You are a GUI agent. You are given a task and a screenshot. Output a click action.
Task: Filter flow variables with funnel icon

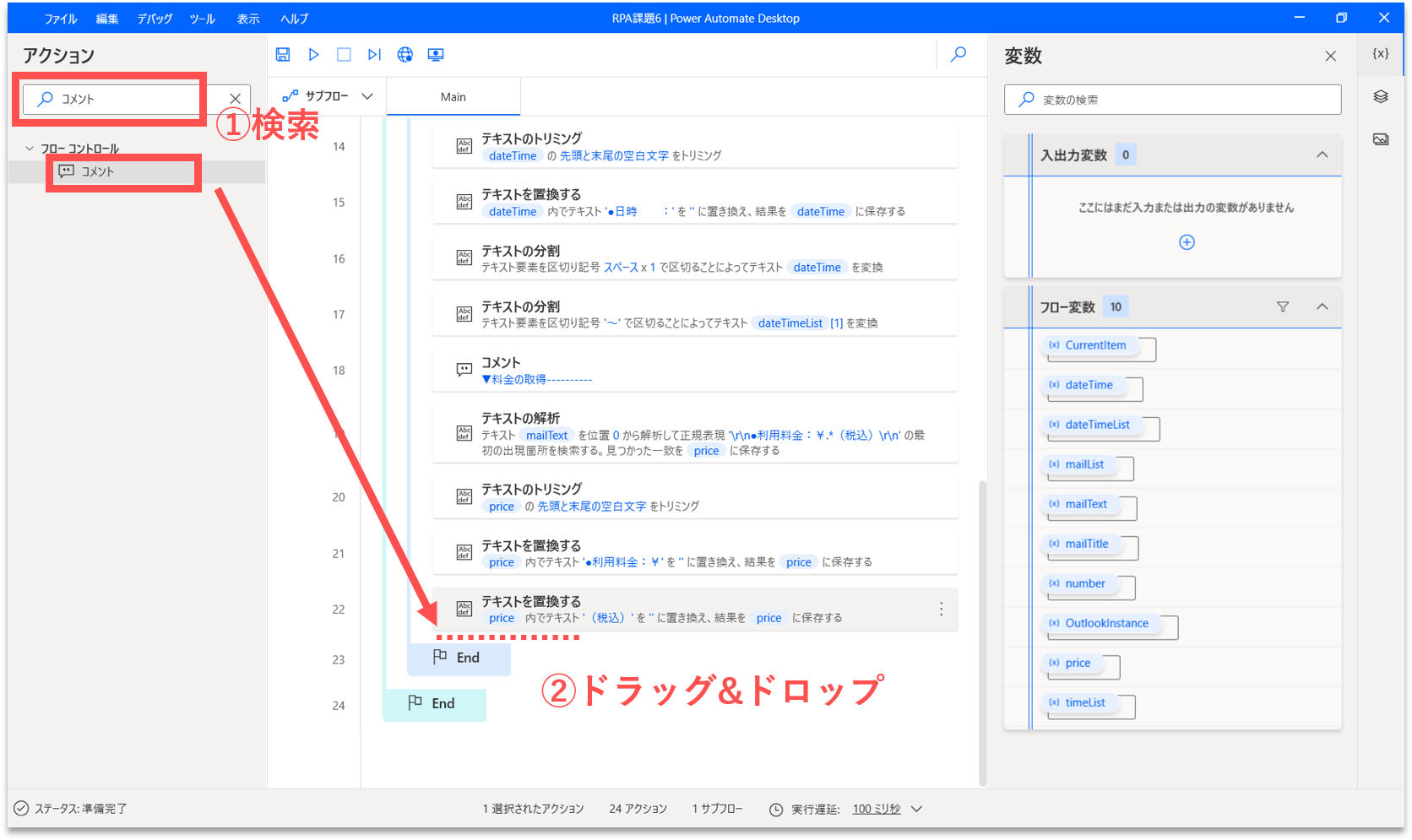(x=1283, y=306)
